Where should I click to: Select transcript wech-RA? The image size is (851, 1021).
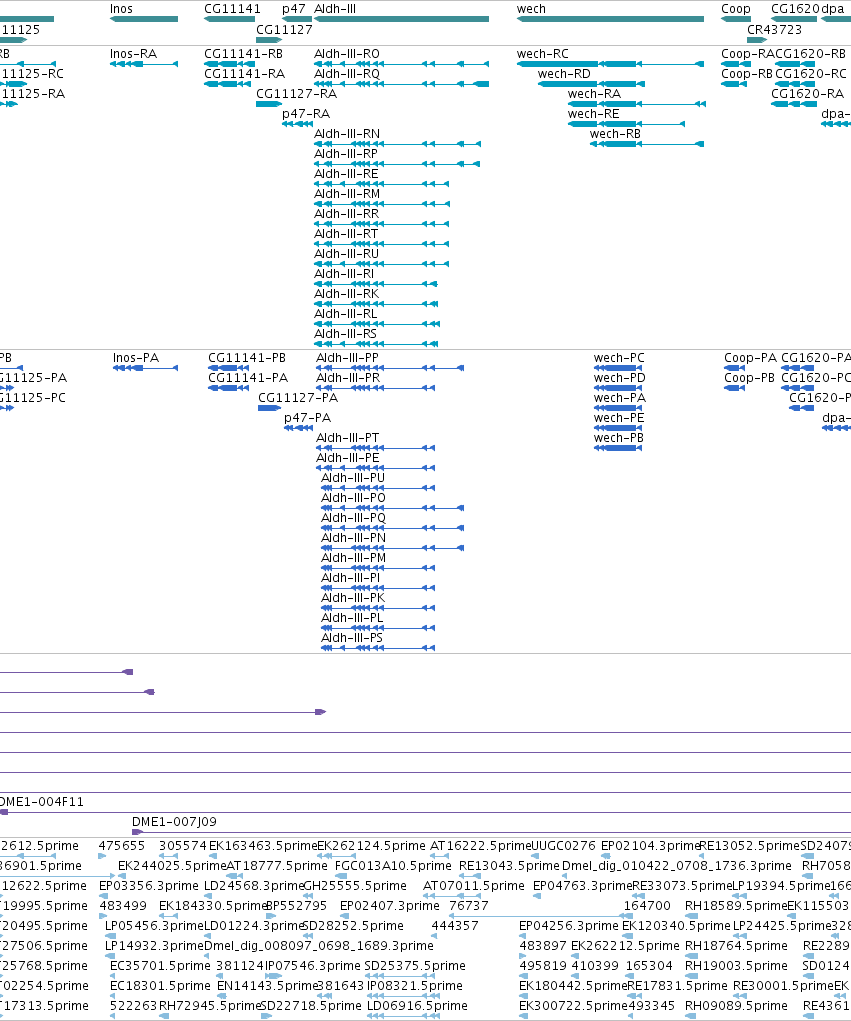[594, 94]
